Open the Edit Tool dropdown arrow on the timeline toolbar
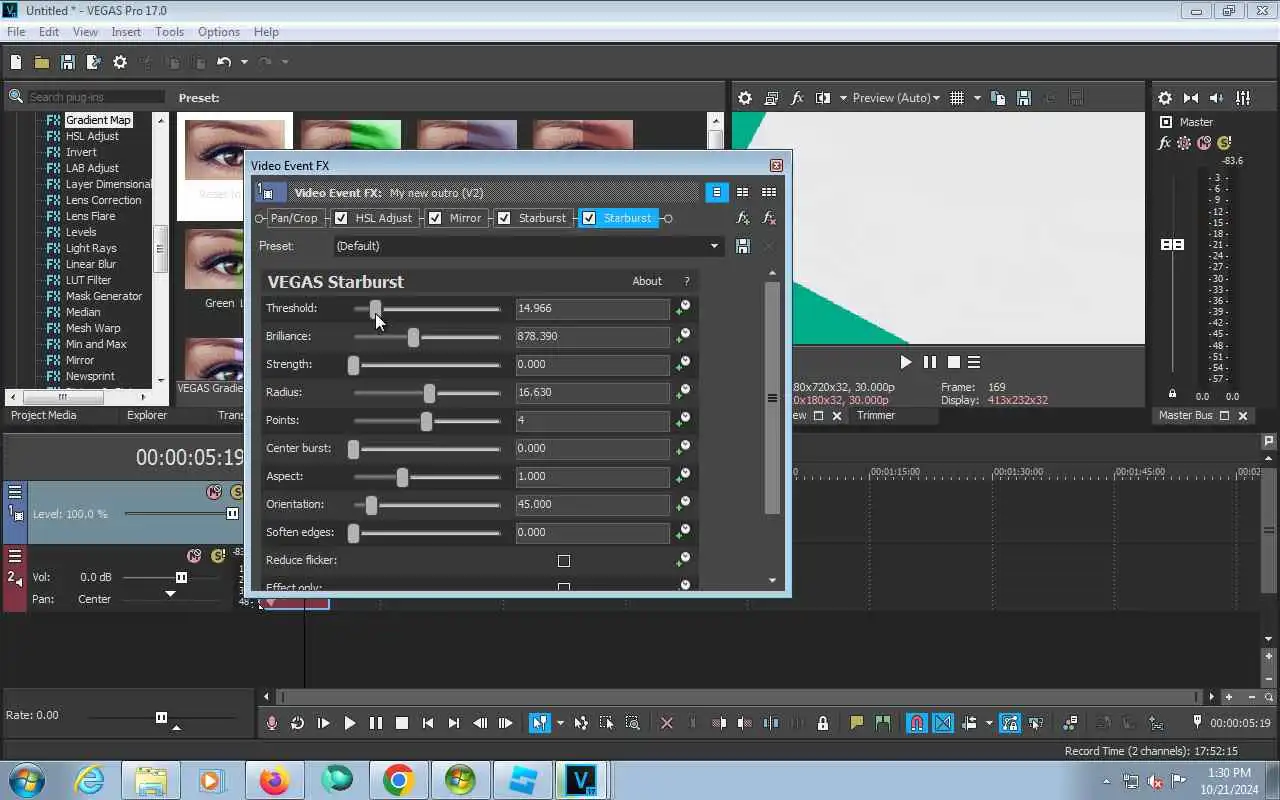The image size is (1280, 800). click(560, 723)
